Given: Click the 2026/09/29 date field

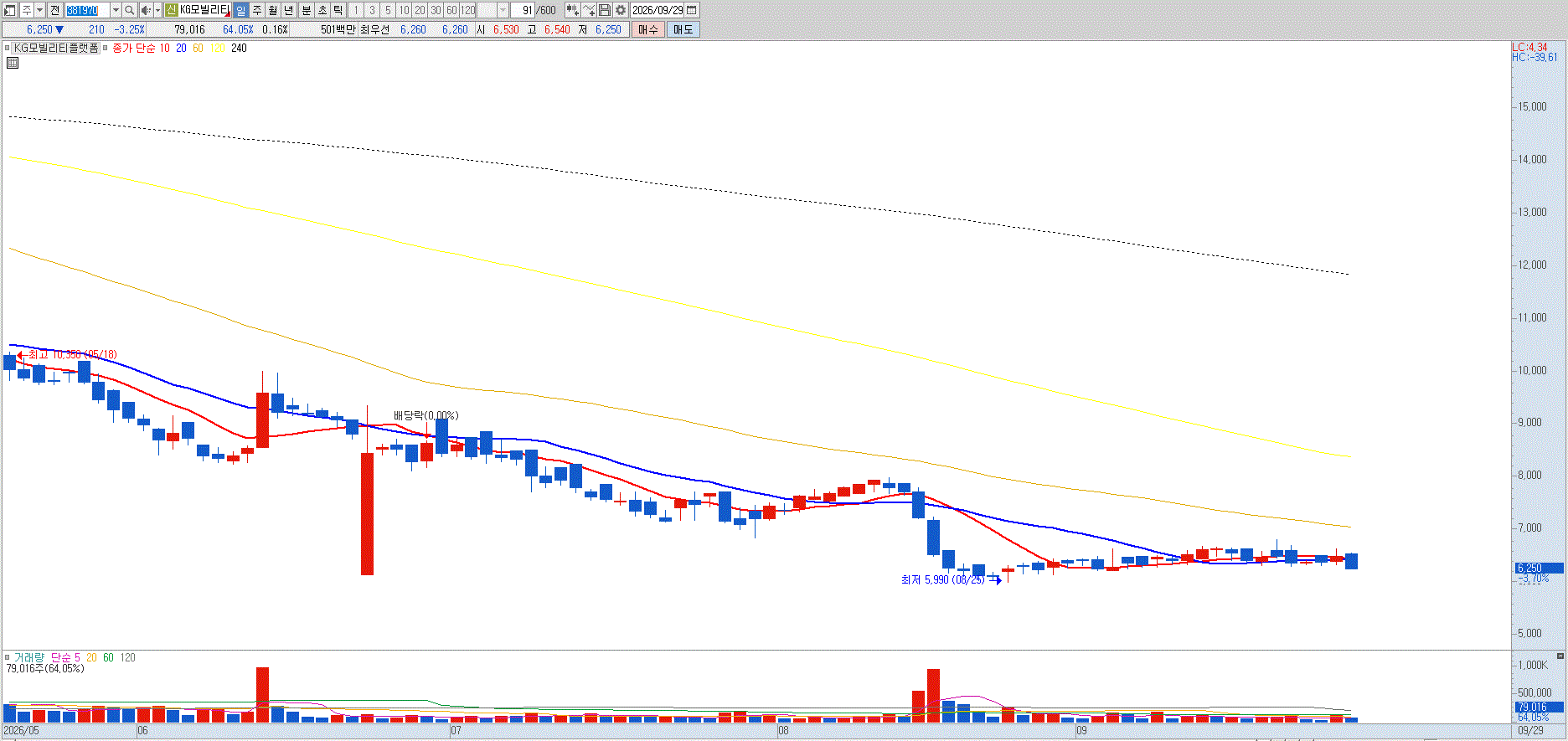Looking at the screenshot, I should pyautogui.click(x=658, y=10).
